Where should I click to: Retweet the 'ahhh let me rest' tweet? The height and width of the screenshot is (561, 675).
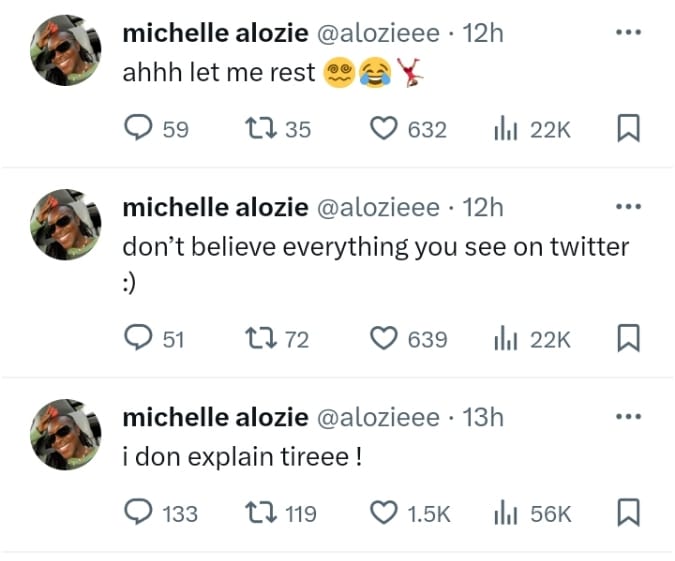point(260,128)
